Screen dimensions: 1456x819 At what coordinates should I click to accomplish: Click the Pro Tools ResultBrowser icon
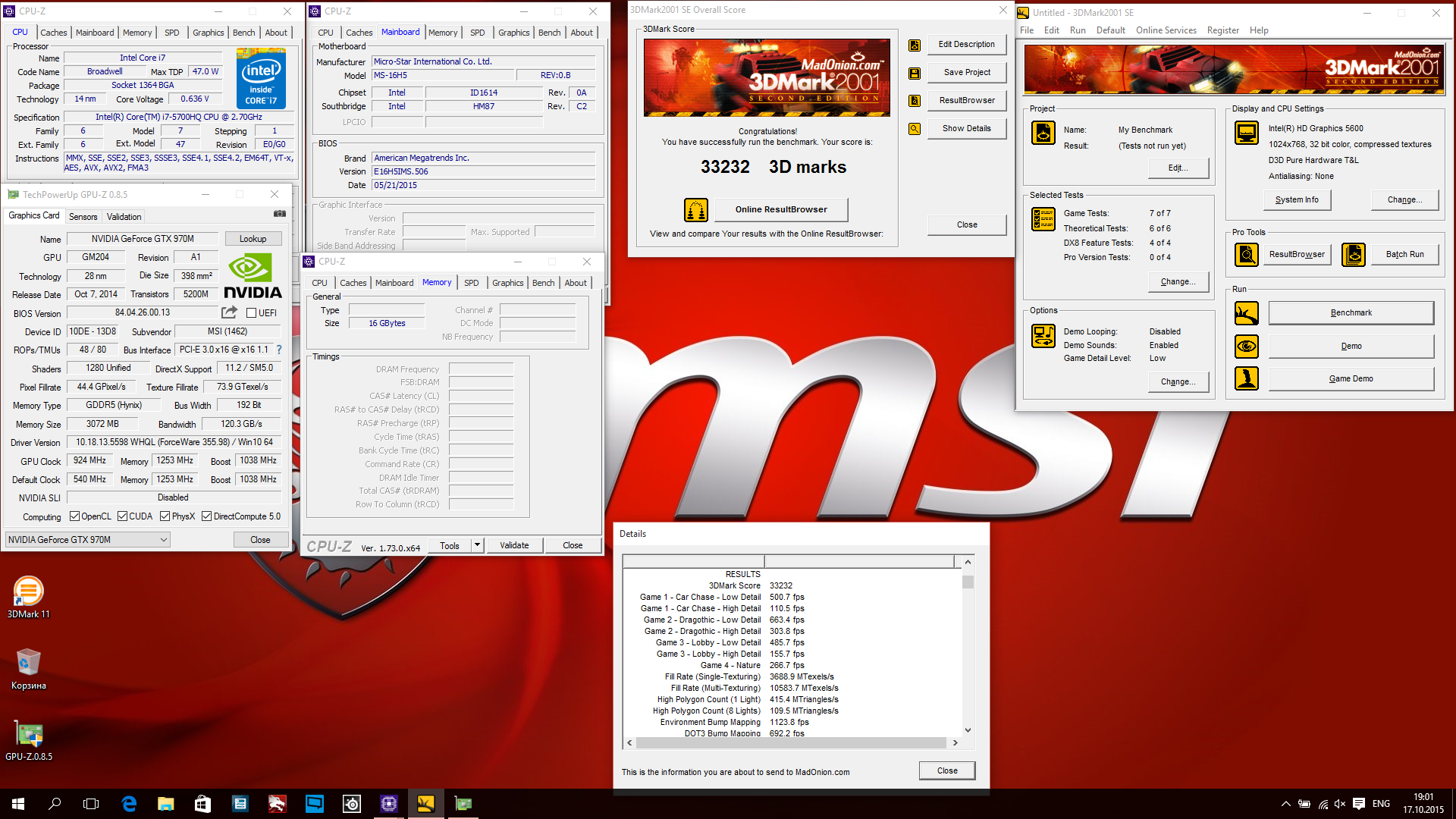pyautogui.click(x=1247, y=255)
